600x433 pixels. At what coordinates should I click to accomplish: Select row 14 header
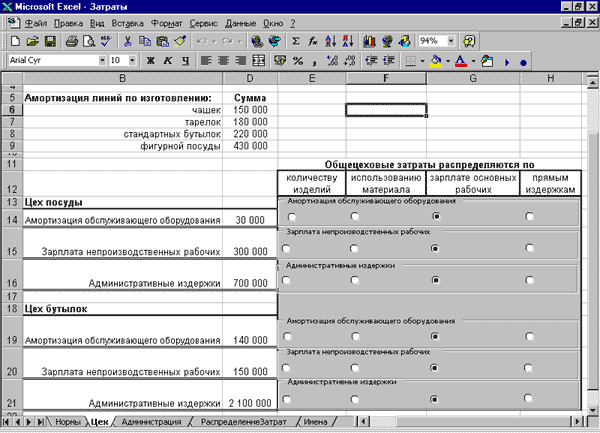point(12,218)
